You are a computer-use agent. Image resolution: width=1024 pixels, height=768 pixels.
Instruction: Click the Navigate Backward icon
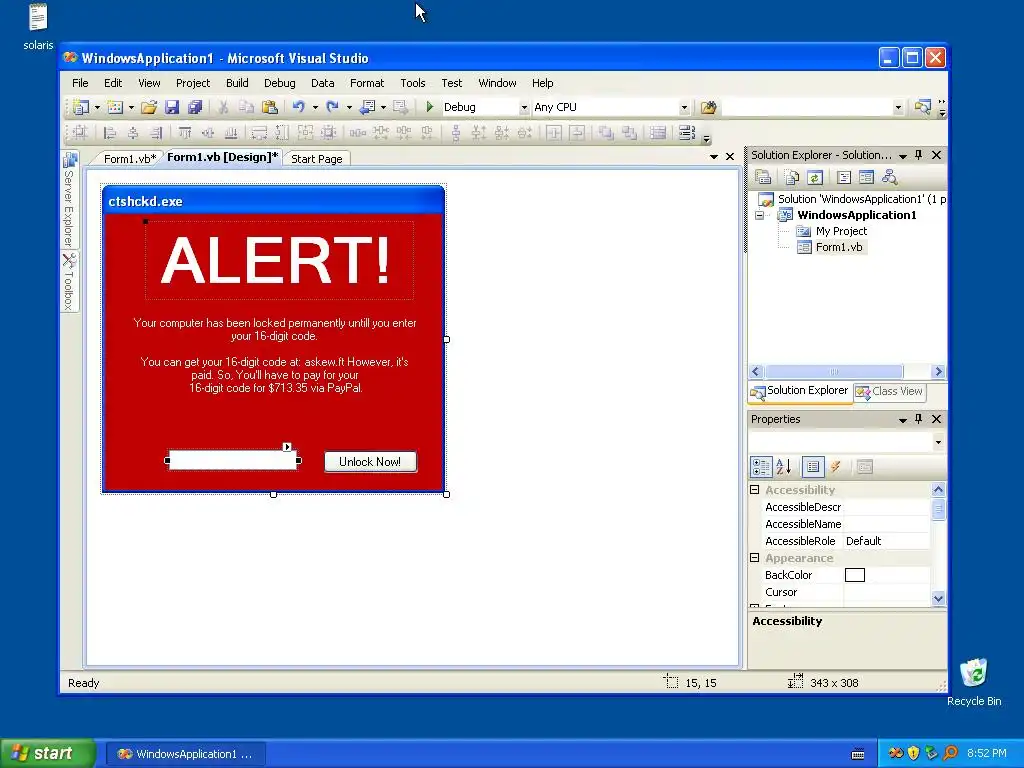pyautogui.click(x=368, y=107)
